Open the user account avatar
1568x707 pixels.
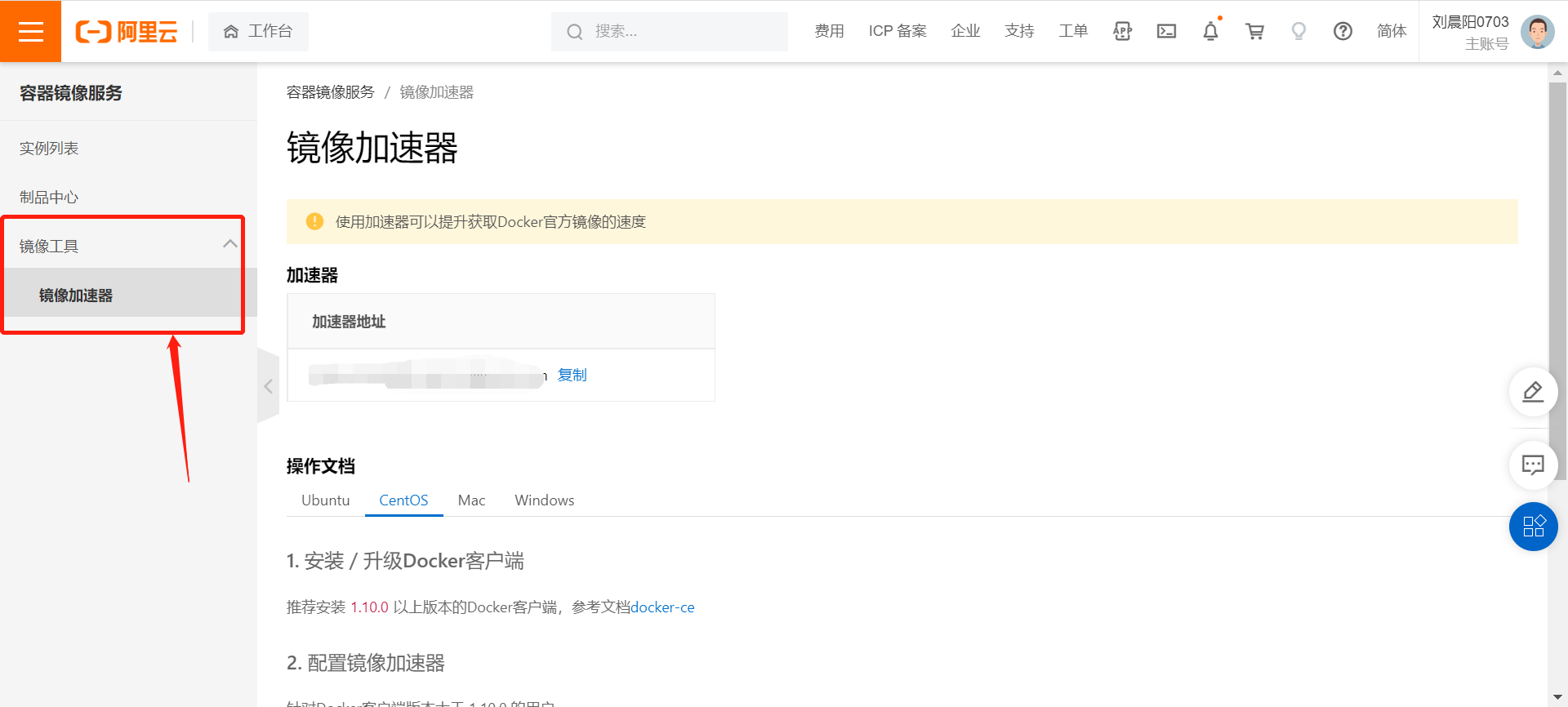pos(1538,32)
